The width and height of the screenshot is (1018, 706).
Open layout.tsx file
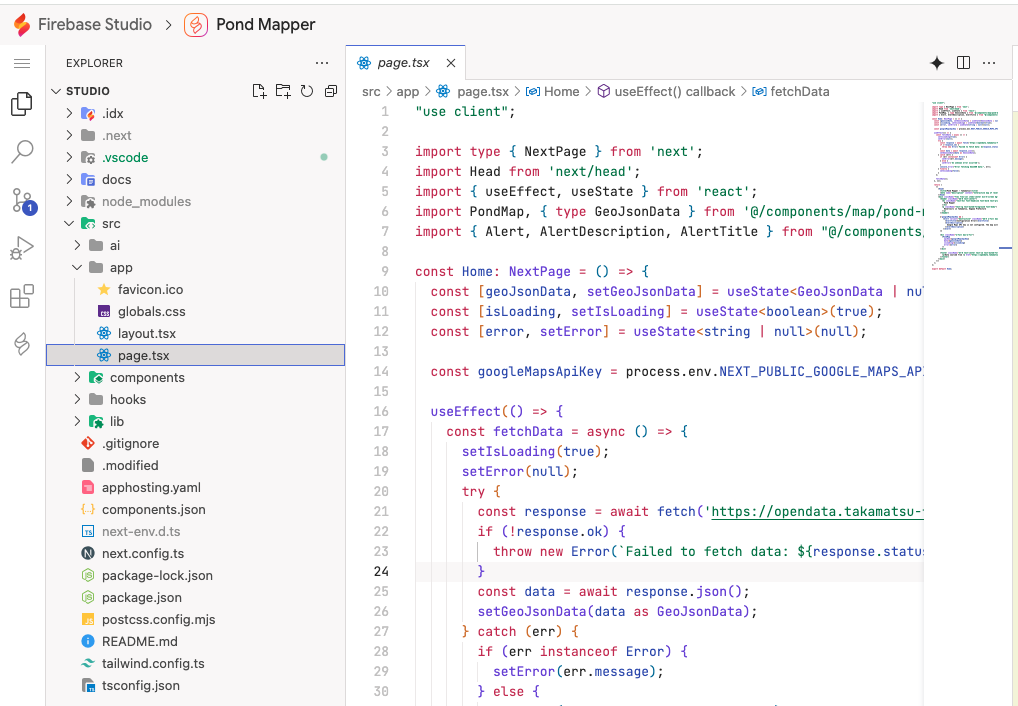[x=195, y=334]
